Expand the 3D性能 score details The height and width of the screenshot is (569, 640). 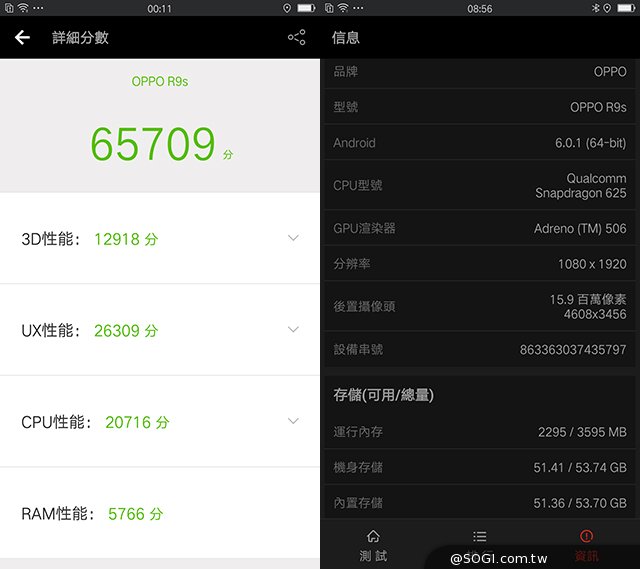click(293, 238)
